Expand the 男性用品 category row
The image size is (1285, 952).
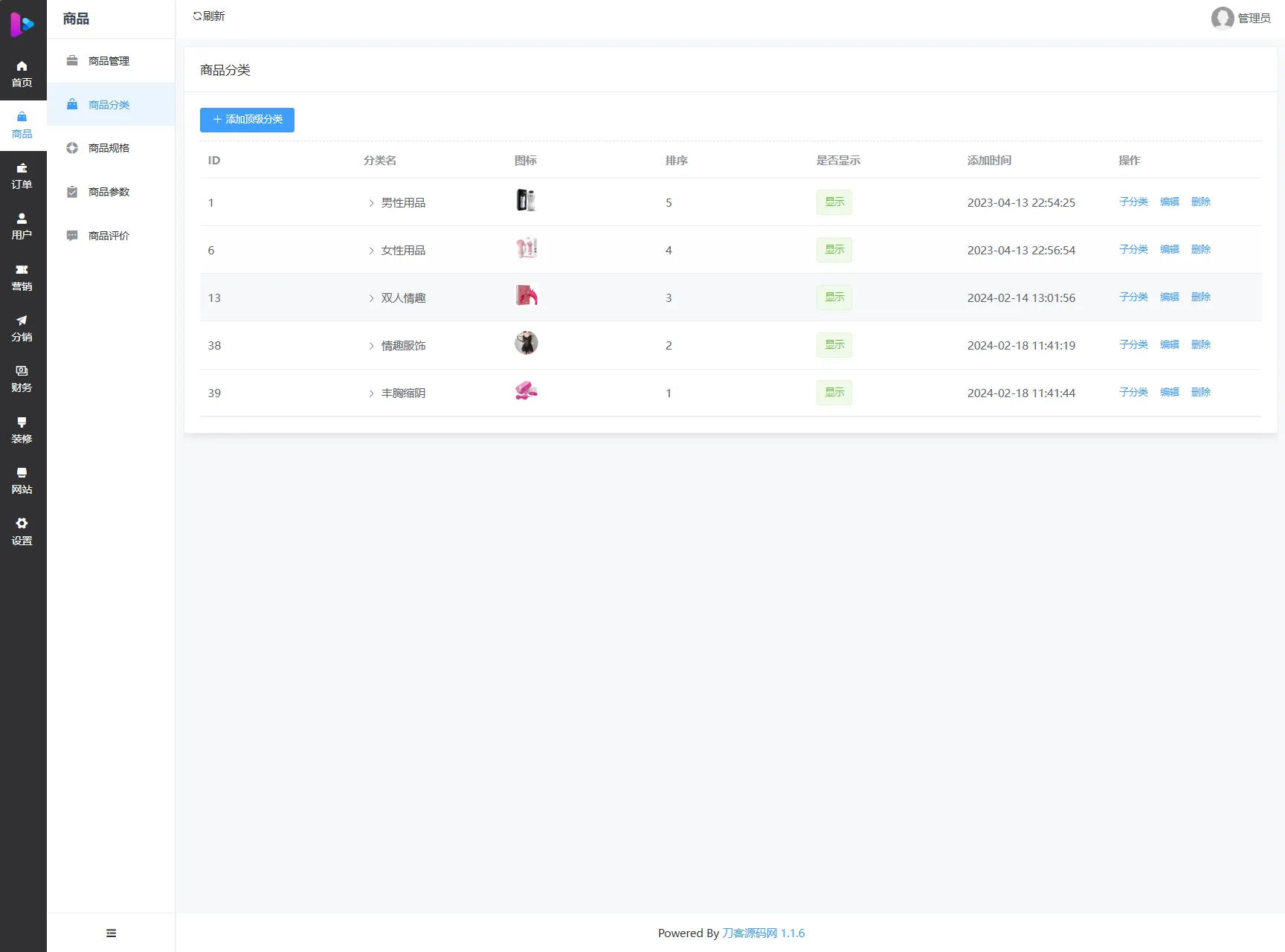click(x=371, y=203)
